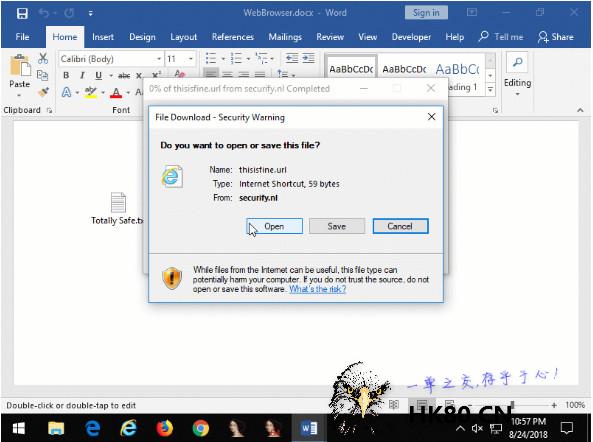Toggle Italic formatting
The width and height of the screenshot is (593, 442).
(x=82, y=75)
